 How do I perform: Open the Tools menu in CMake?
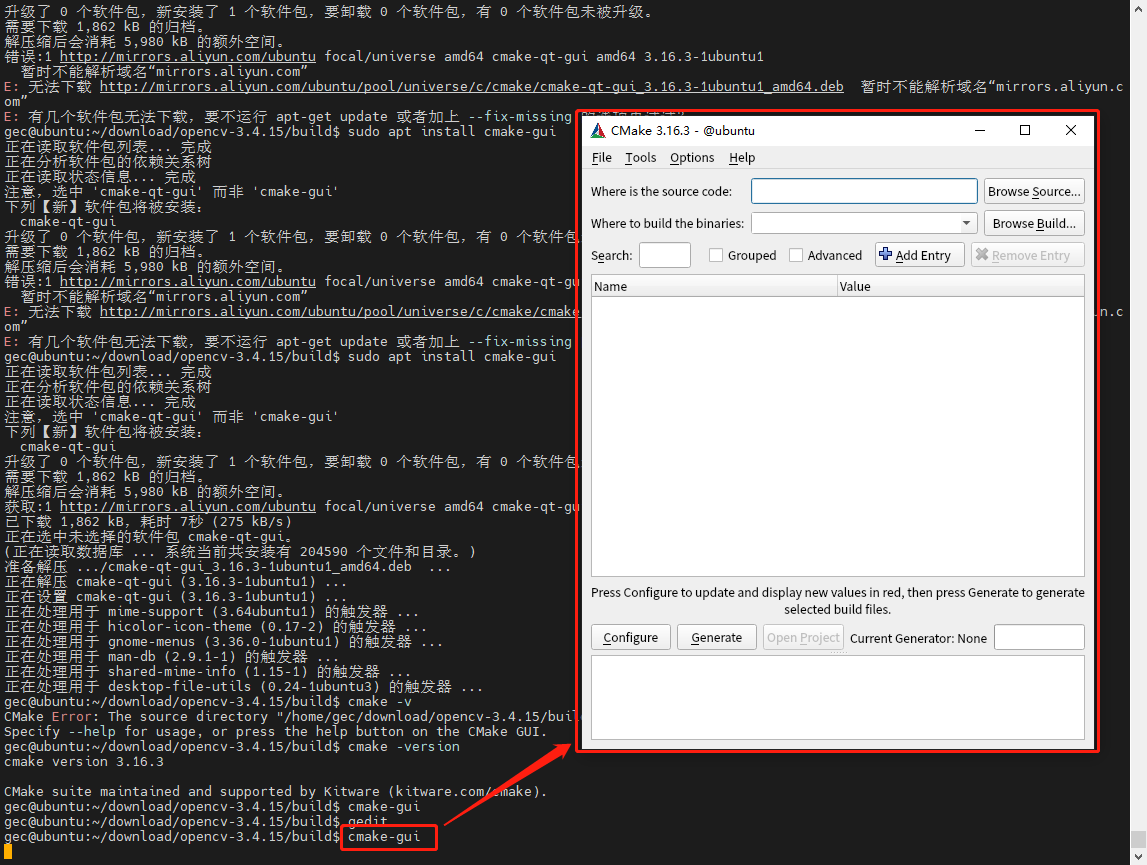(641, 157)
